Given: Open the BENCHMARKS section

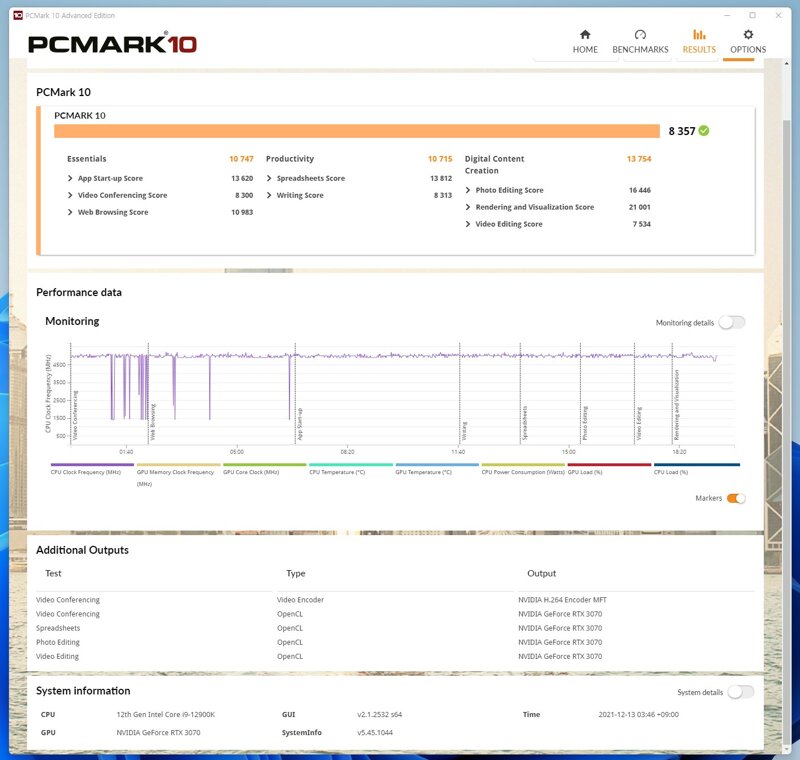Looking at the screenshot, I should point(640,42).
